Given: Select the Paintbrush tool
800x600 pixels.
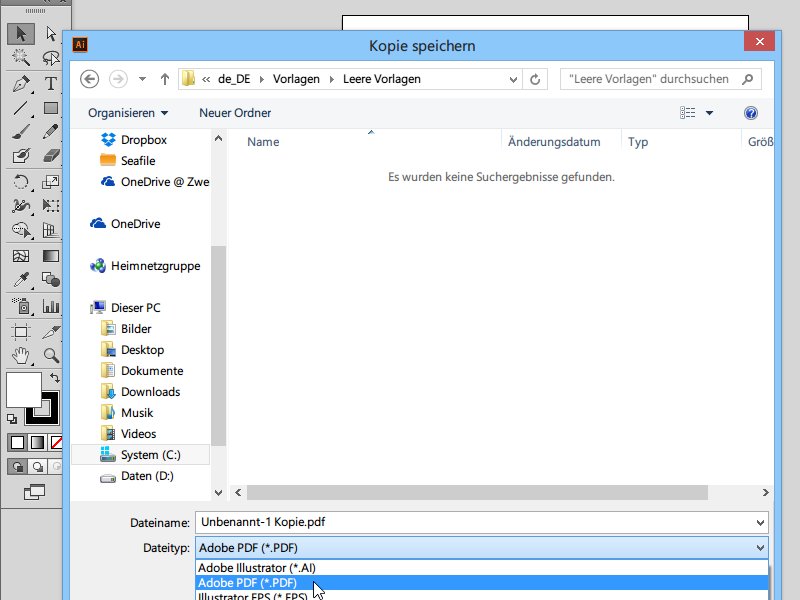Looking at the screenshot, I should [x=21, y=132].
